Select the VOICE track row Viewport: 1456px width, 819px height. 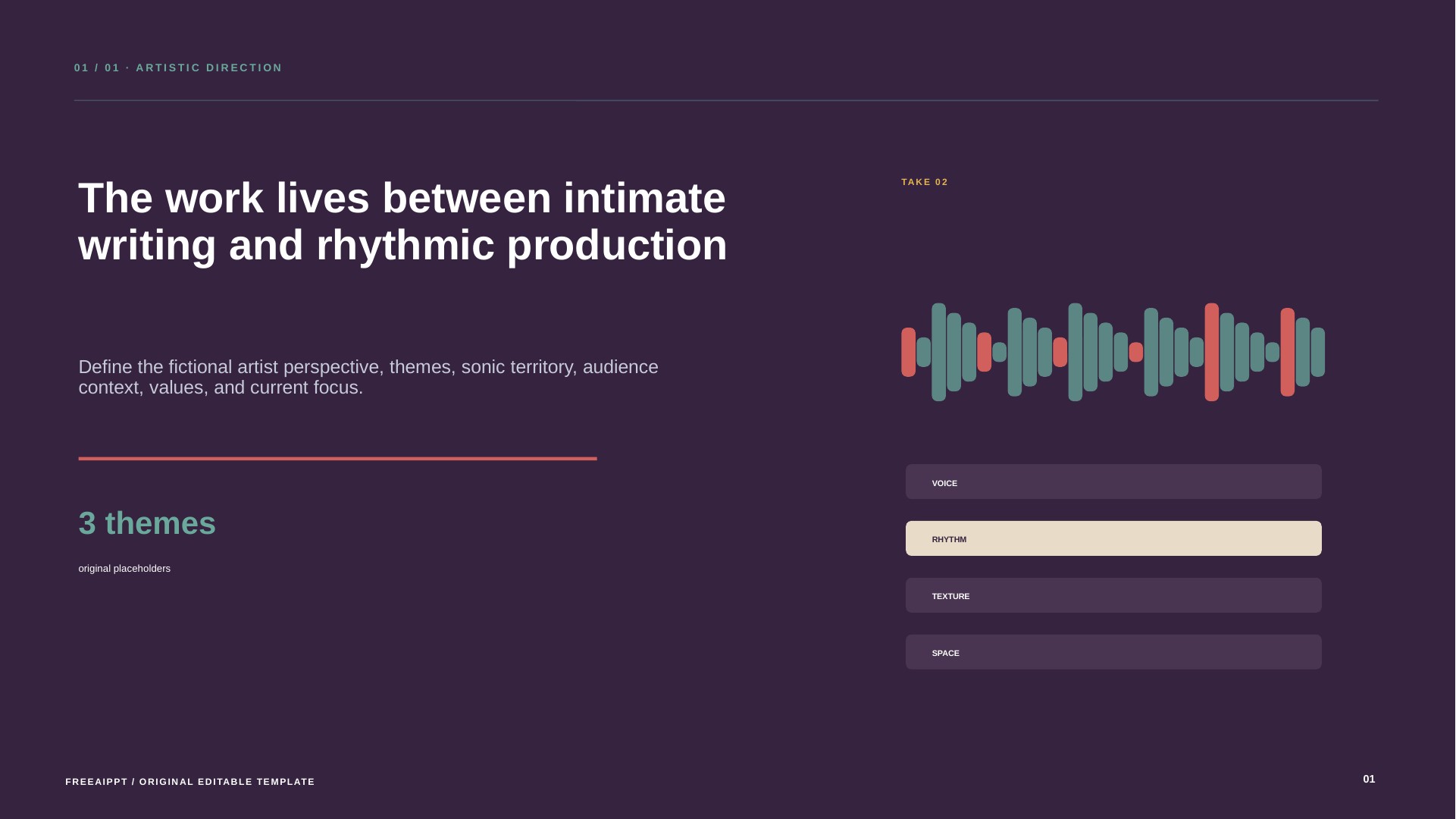(x=1113, y=482)
